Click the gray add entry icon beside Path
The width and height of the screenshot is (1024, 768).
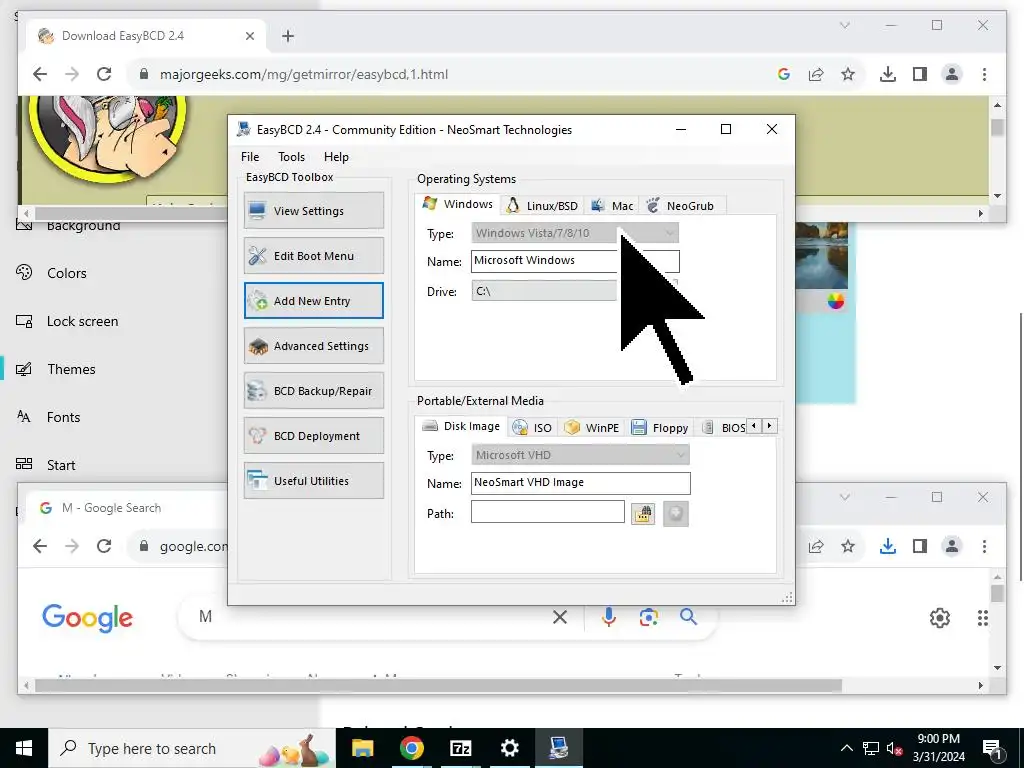676,514
